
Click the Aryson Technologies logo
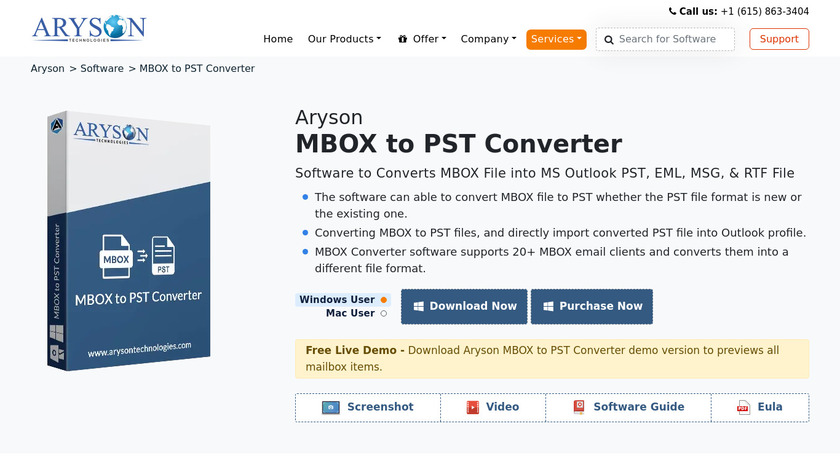pos(88,27)
